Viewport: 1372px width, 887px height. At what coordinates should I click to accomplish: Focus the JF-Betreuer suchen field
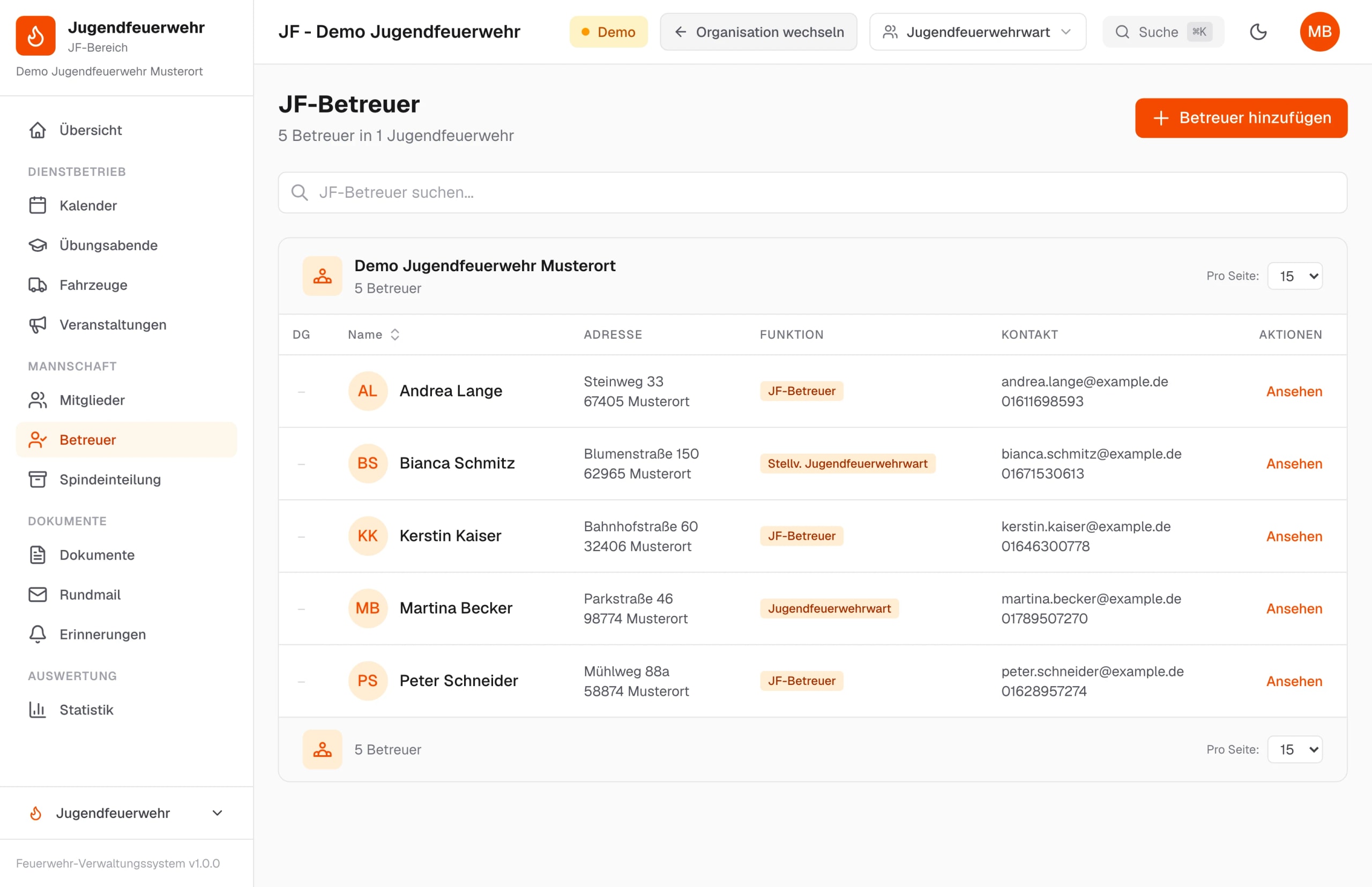click(x=812, y=193)
